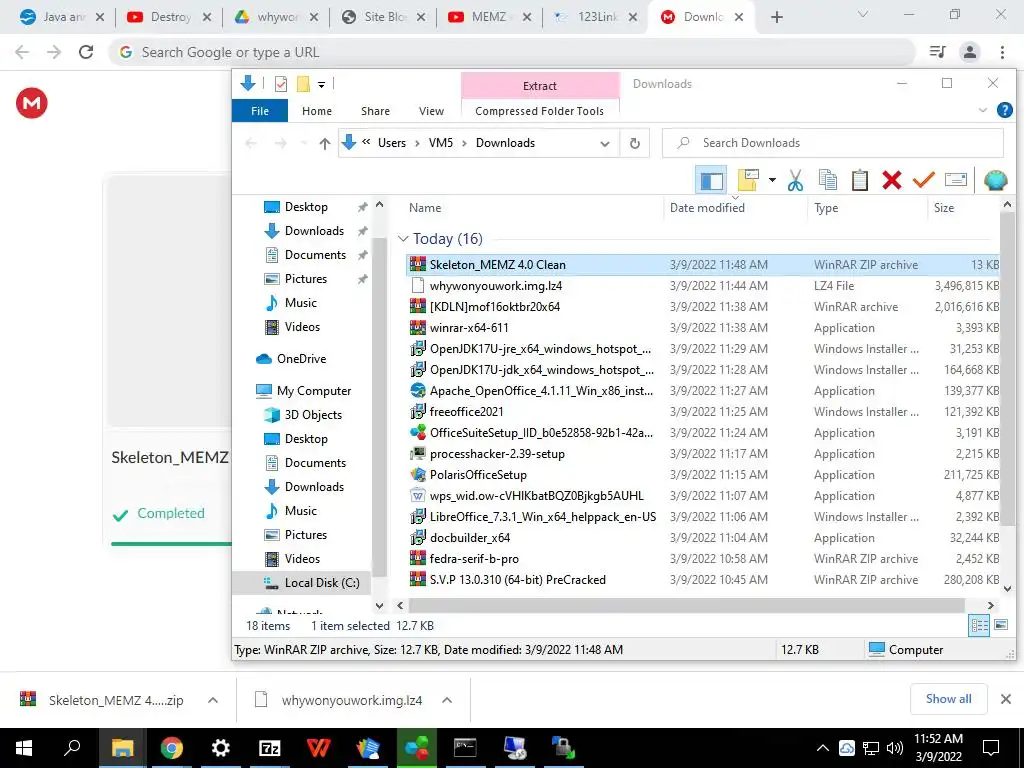Screen dimensions: 1024x768
Task: Open Settings gear in the taskbar
Action: [221, 748]
